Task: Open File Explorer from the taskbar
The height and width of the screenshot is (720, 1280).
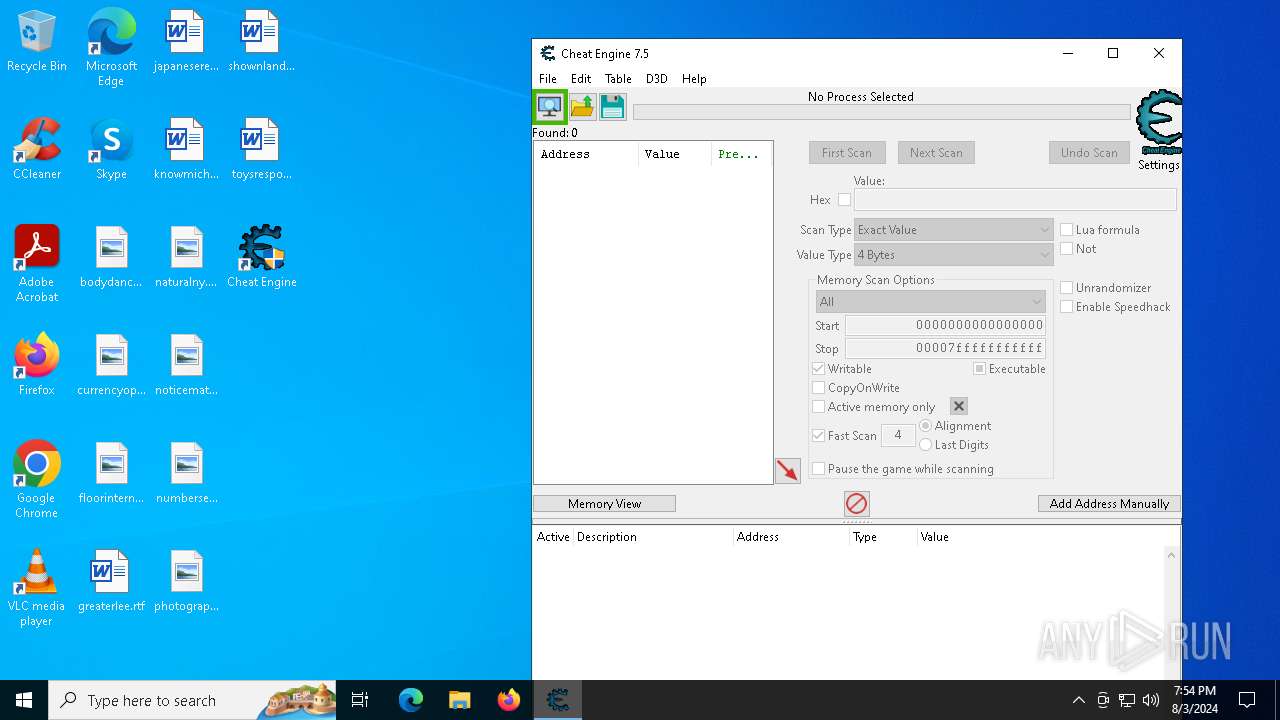Action: click(x=459, y=700)
